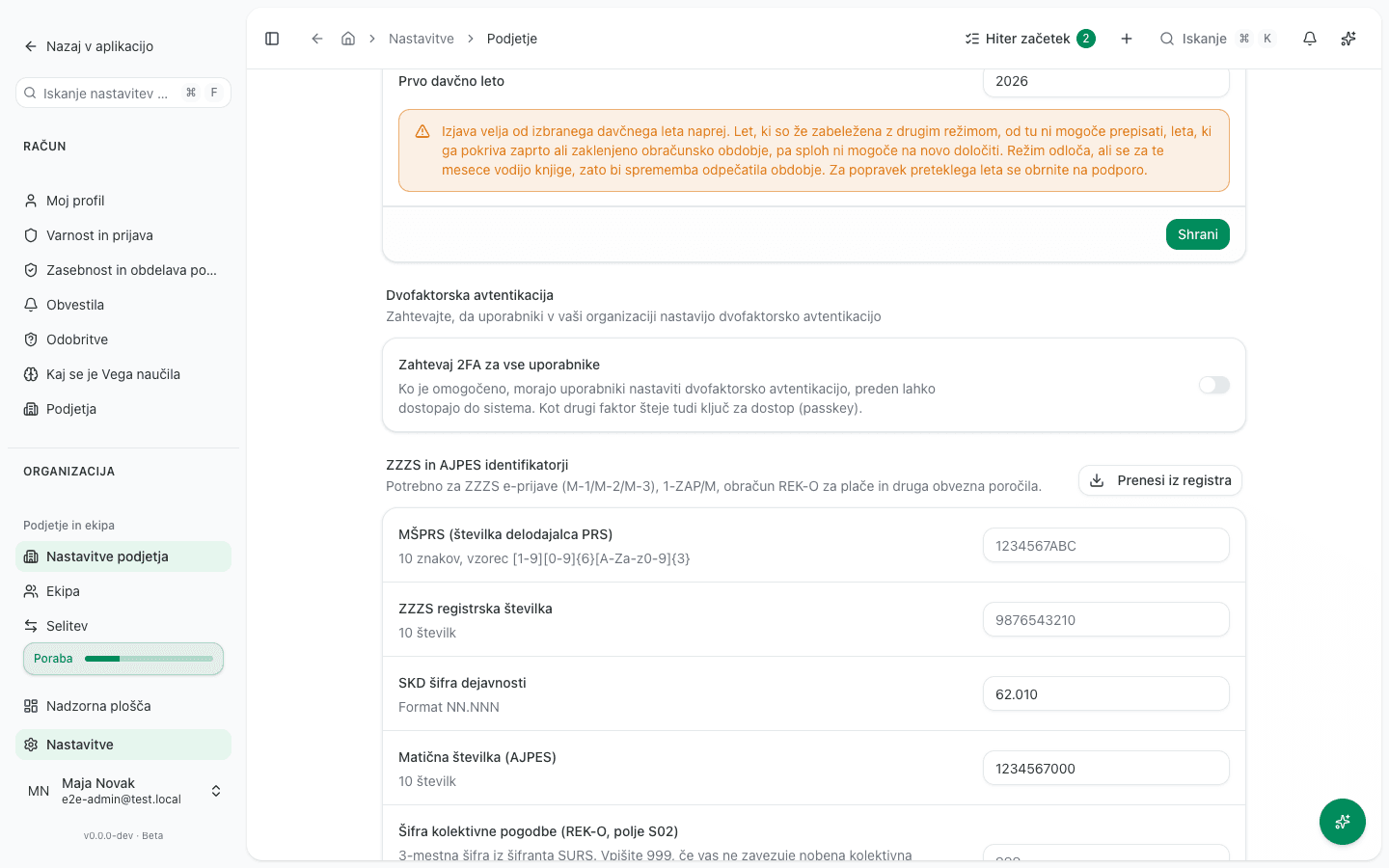Toggle the sidebar panel icon
The height and width of the screenshot is (868, 1389).
click(272, 39)
